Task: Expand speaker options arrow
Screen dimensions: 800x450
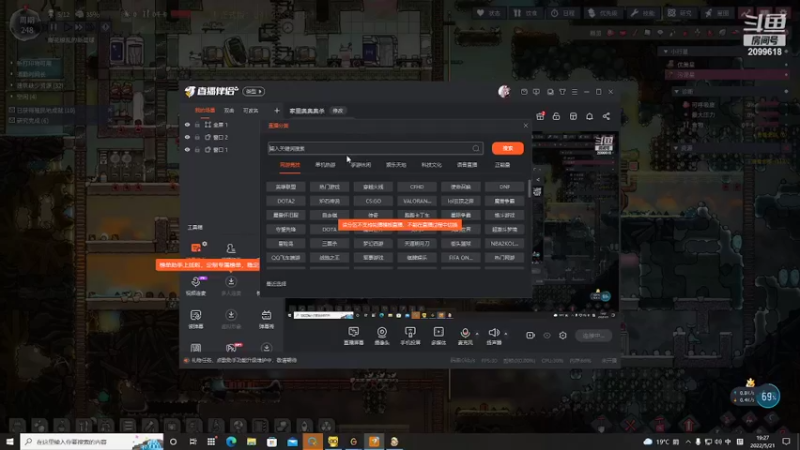Action: click(506, 334)
